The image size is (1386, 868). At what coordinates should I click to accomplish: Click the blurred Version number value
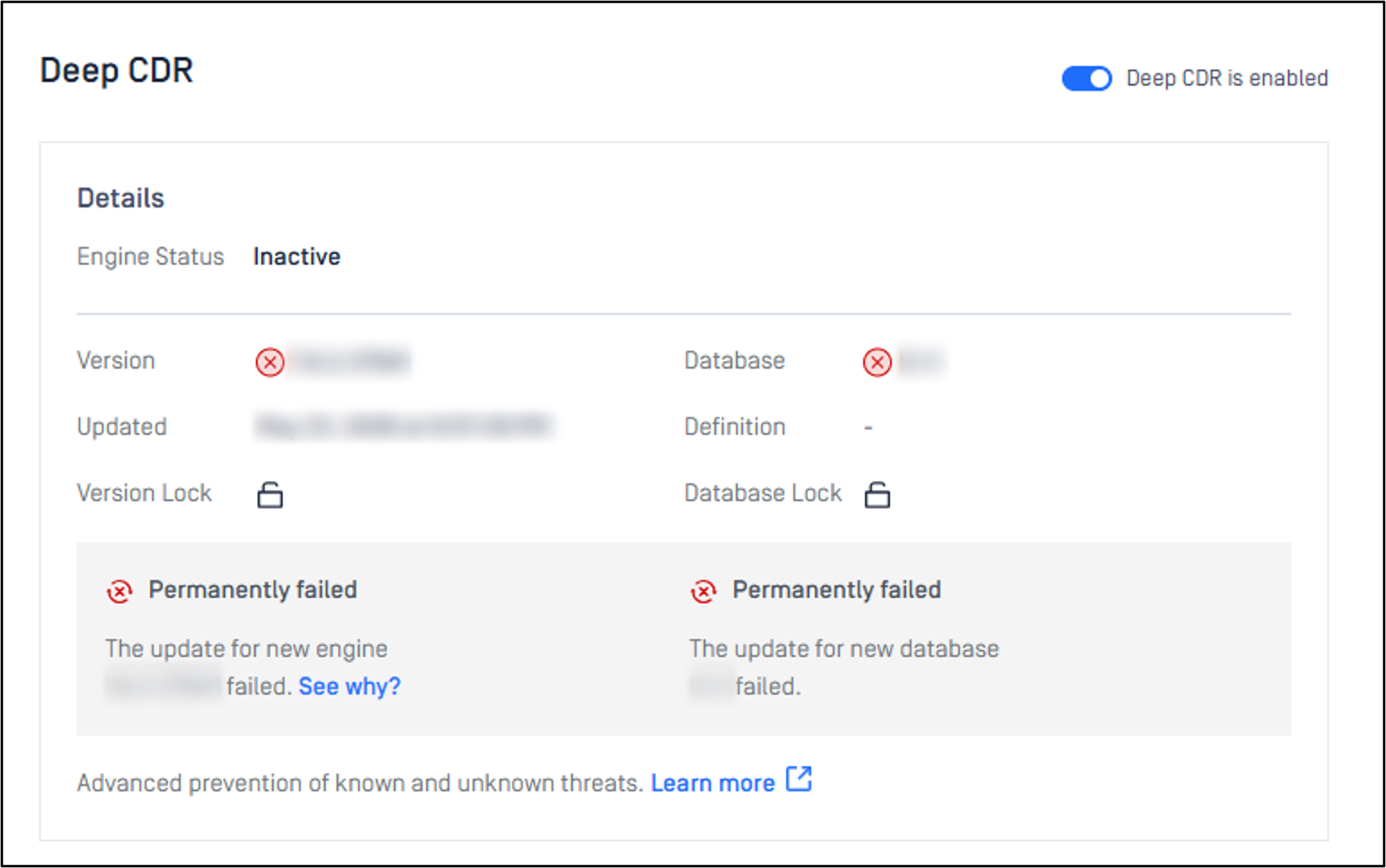[350, 361]
